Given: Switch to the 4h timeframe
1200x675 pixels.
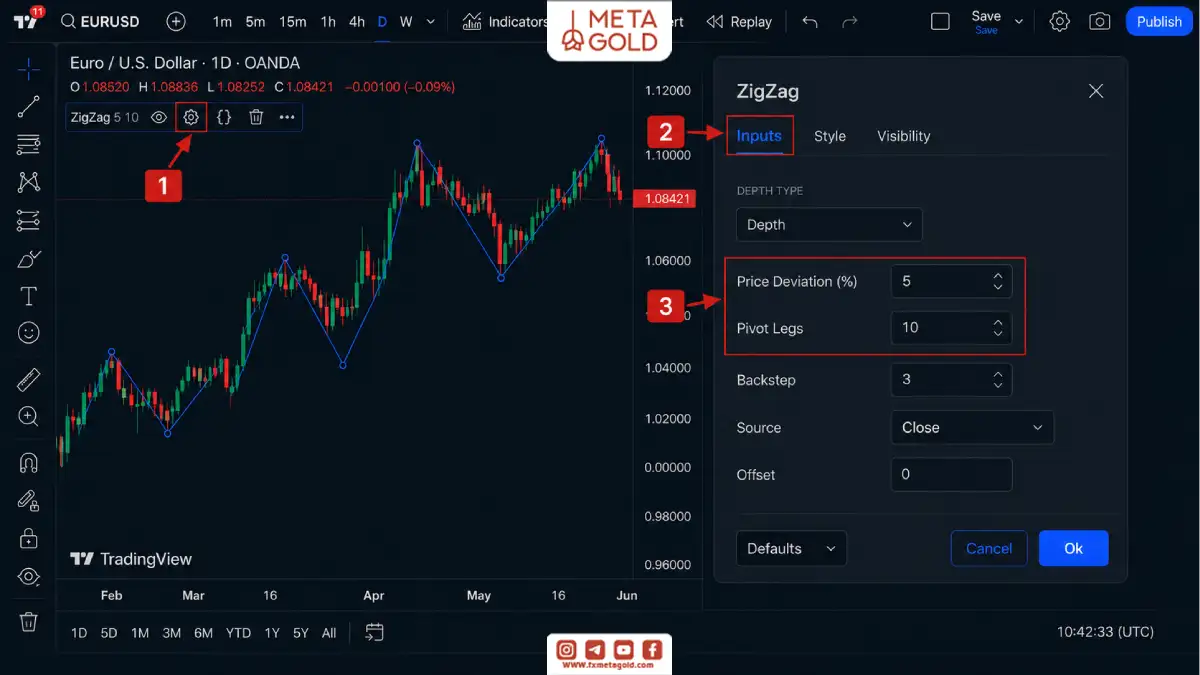Looking at the screenshot, I should coord(356,21).
